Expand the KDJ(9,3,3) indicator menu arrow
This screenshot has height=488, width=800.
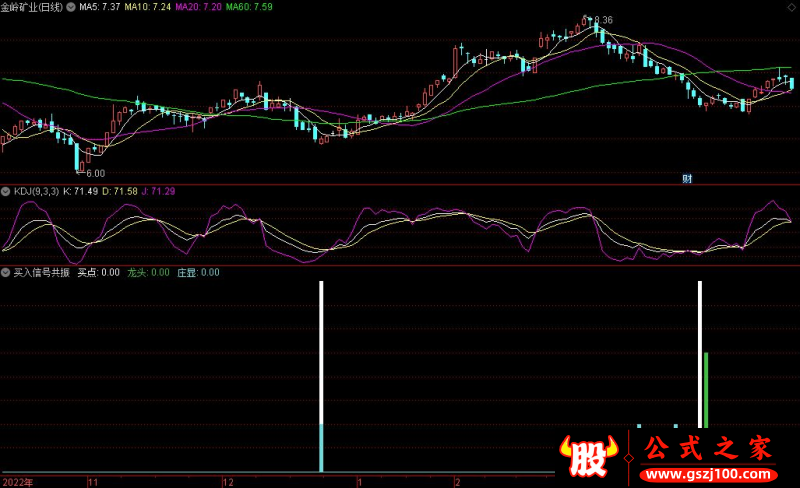tap(6, 191)
